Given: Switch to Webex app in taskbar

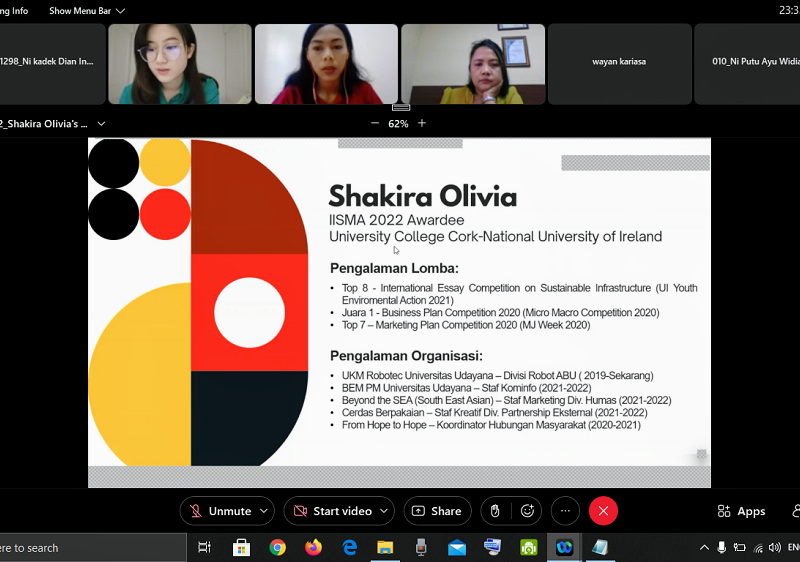Looking at the screenshot, I should 564,548.
